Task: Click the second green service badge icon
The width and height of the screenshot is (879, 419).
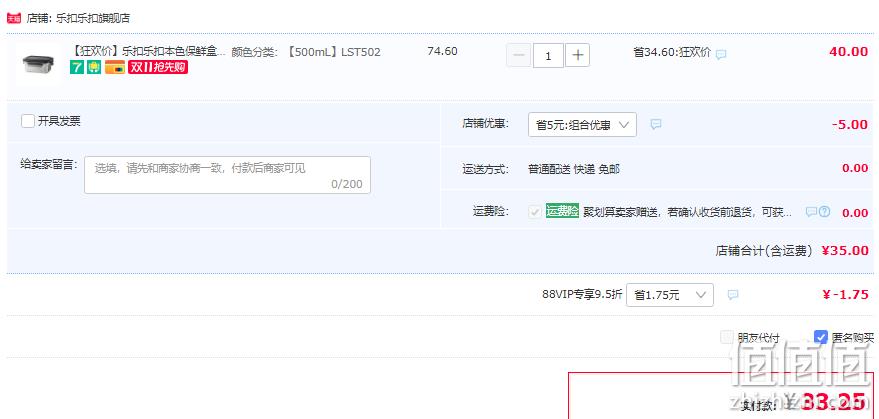Action: 94,68
